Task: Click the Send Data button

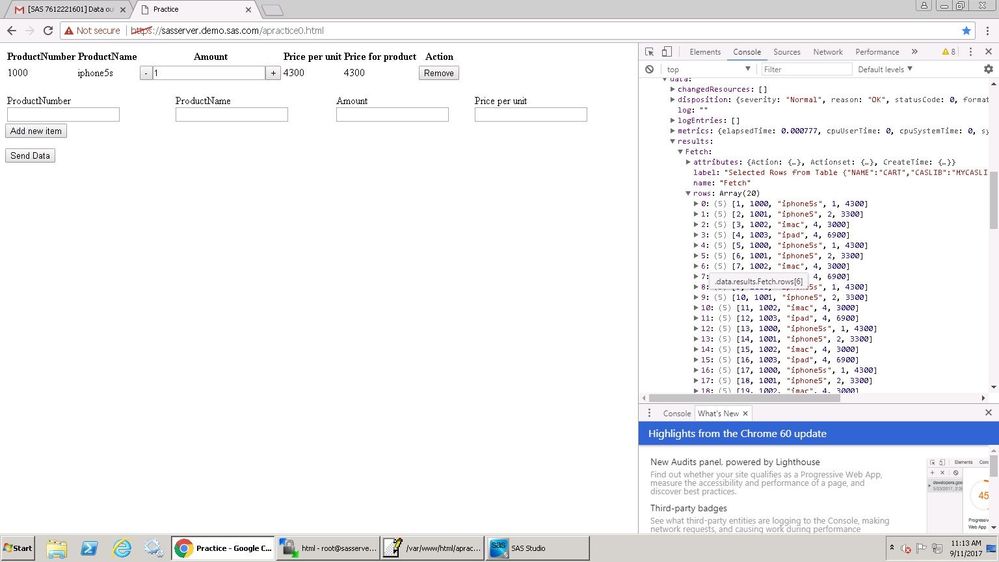Action: click(30, 155)
